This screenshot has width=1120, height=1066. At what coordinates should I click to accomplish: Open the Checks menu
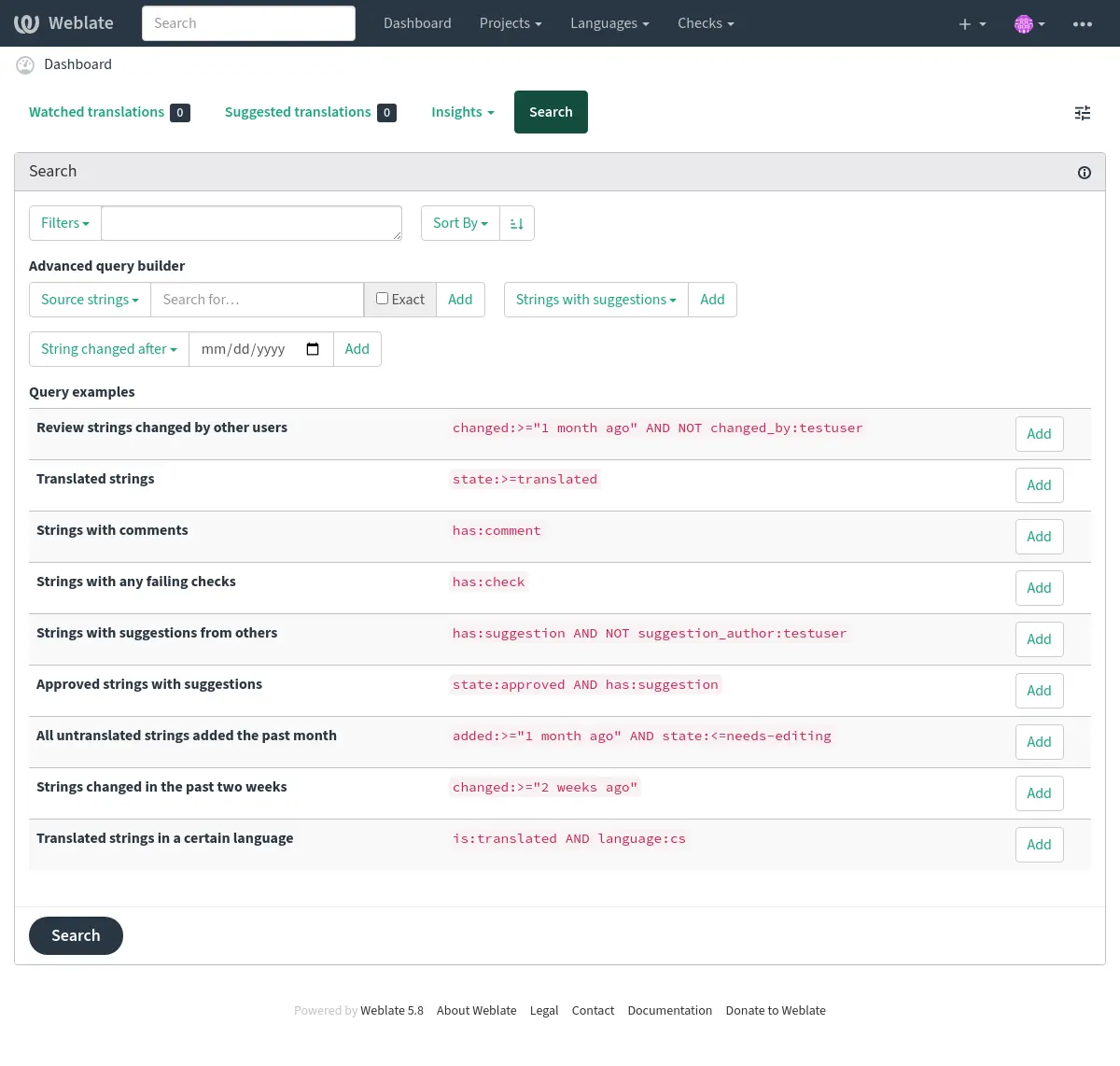click(706, 23)
